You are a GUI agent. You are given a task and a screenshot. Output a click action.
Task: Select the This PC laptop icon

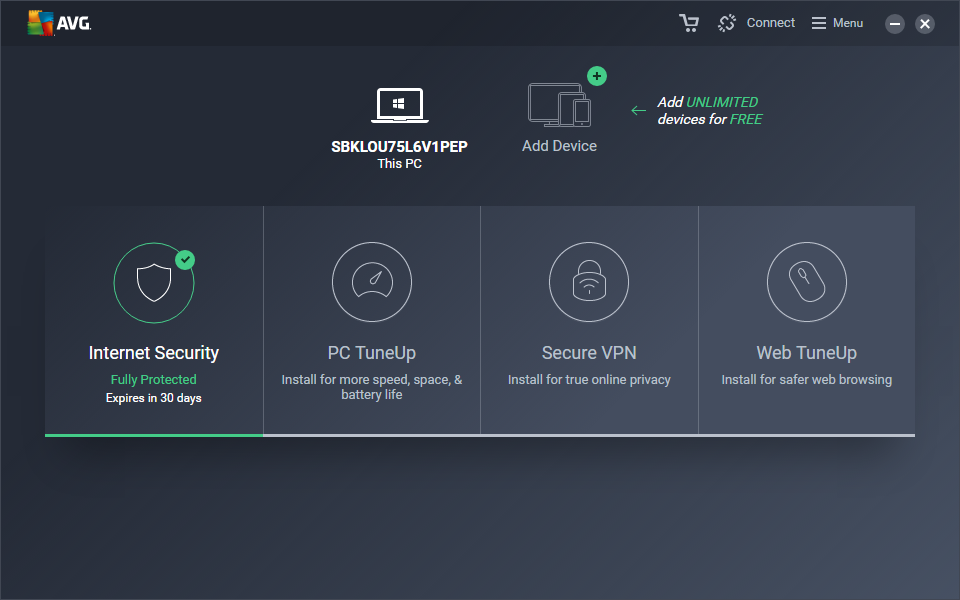click(x=399, y=105)
